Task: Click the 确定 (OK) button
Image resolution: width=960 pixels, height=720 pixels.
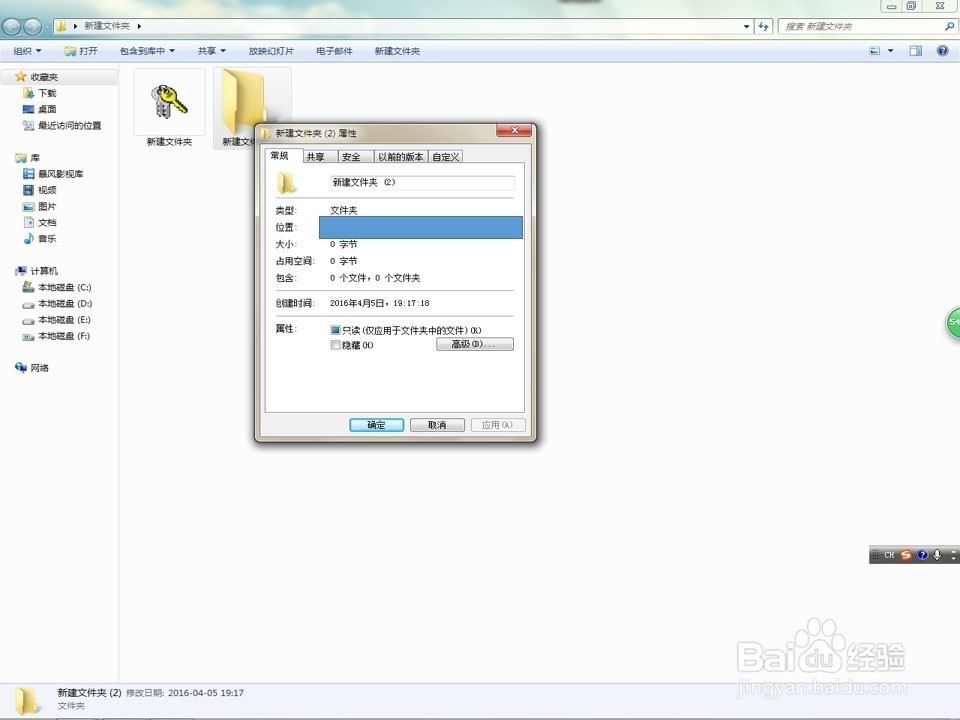Action: [x=376, y=424]
